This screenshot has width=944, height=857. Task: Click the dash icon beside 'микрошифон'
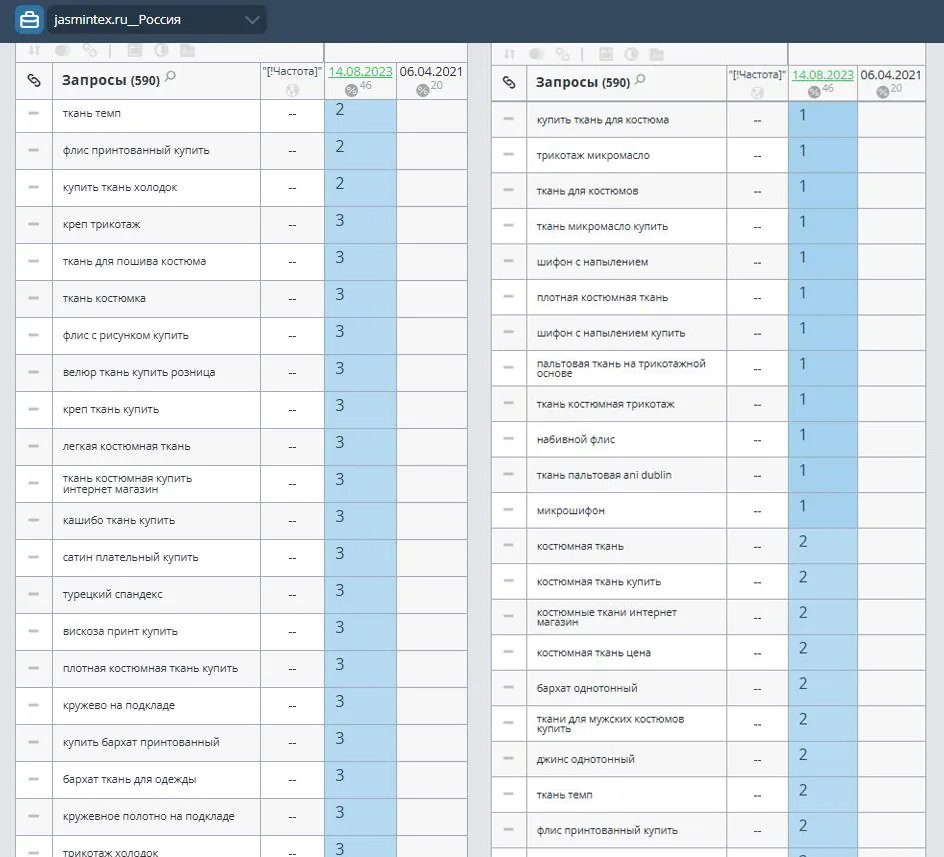point(509,510)
